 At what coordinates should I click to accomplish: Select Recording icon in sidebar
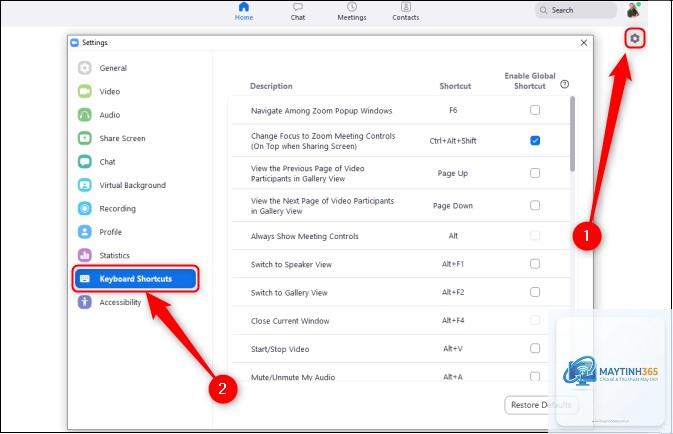pyautogui.click(x=85, y=208)
